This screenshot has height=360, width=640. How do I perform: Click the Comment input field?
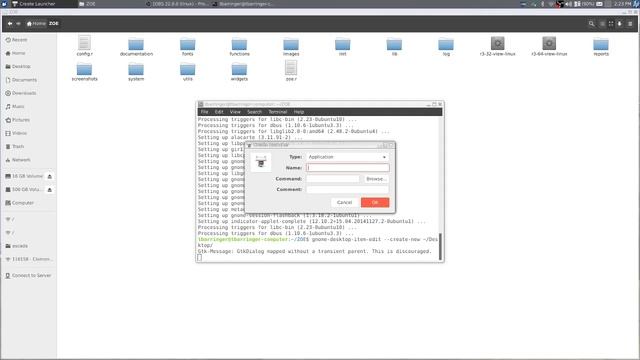(347, 189)
